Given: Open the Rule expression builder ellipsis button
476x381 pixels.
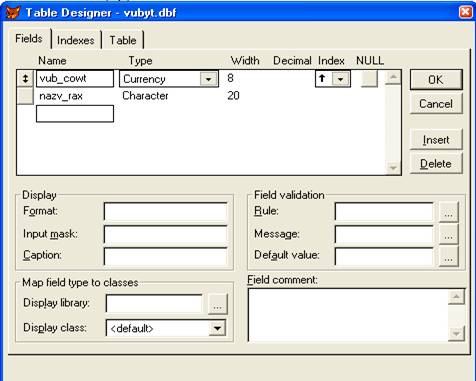Looking at the screenshot, I should (448, 212).
